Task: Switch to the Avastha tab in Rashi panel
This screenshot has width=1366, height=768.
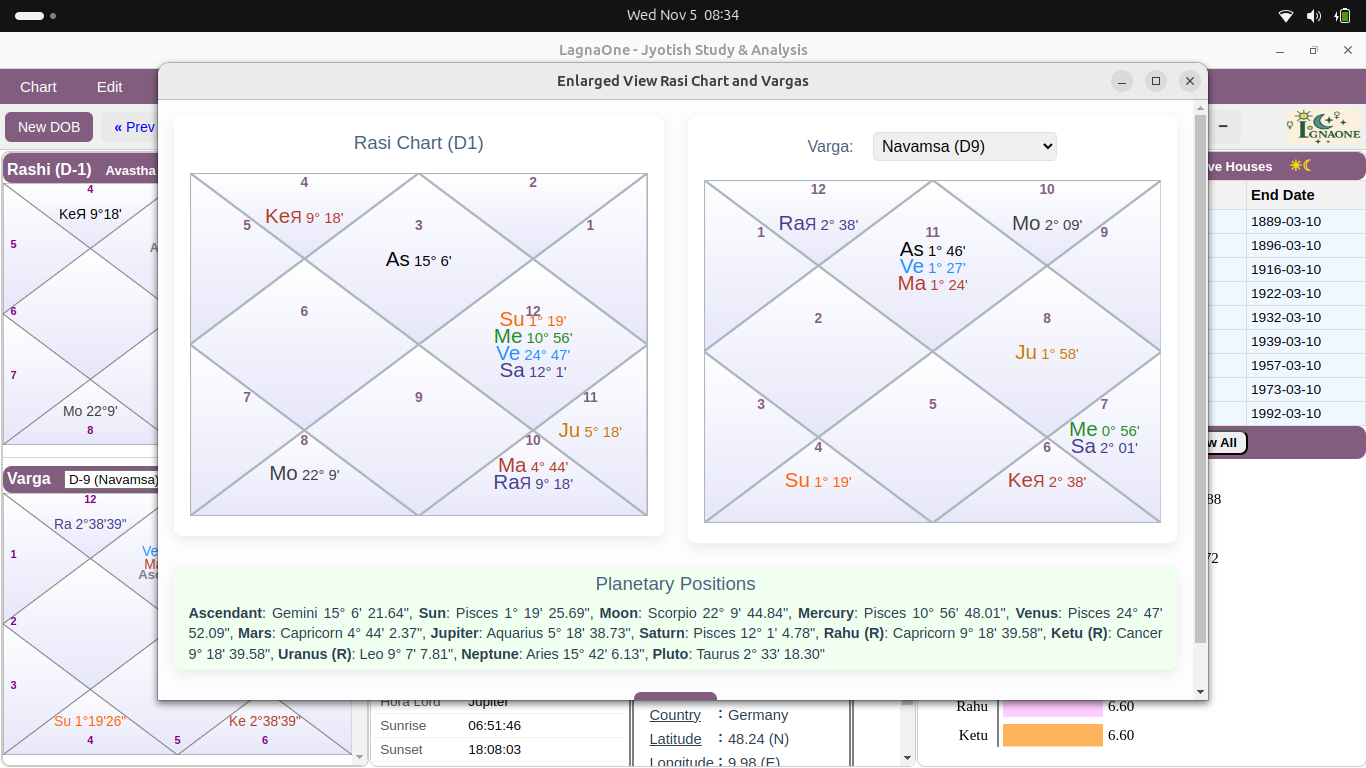Action: [131, 170]
